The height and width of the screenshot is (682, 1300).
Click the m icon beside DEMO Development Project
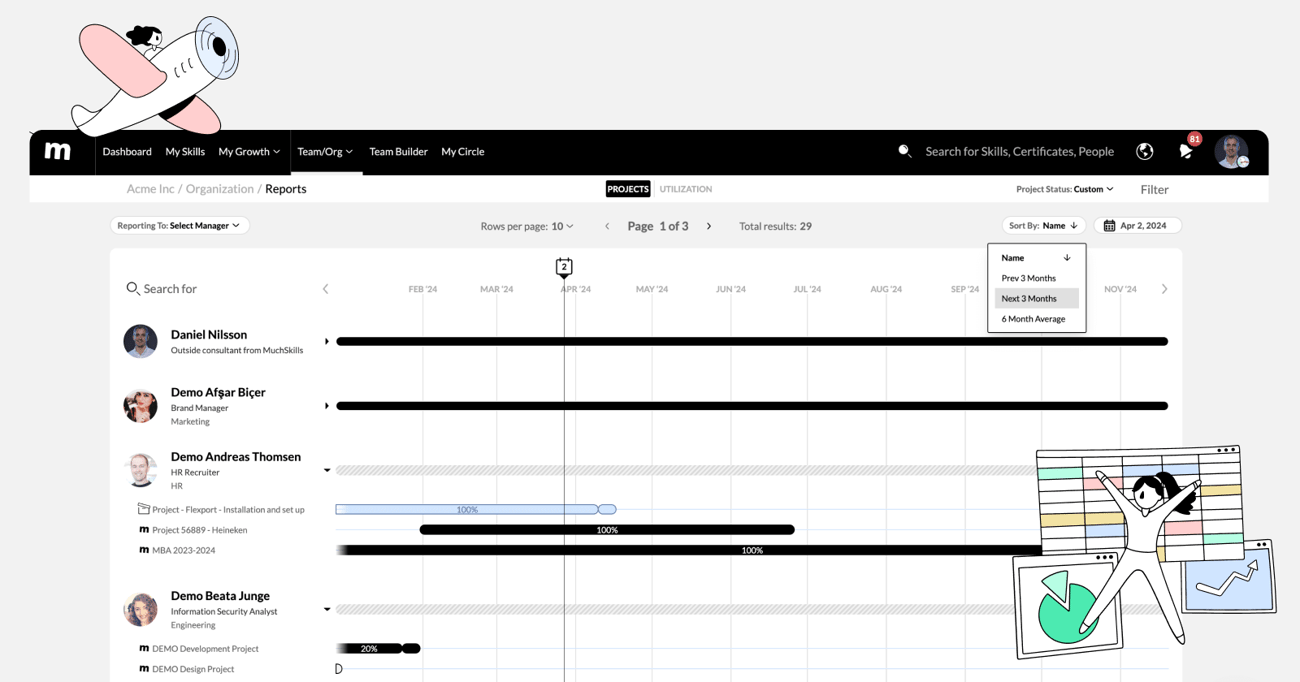tap(144, 649)
